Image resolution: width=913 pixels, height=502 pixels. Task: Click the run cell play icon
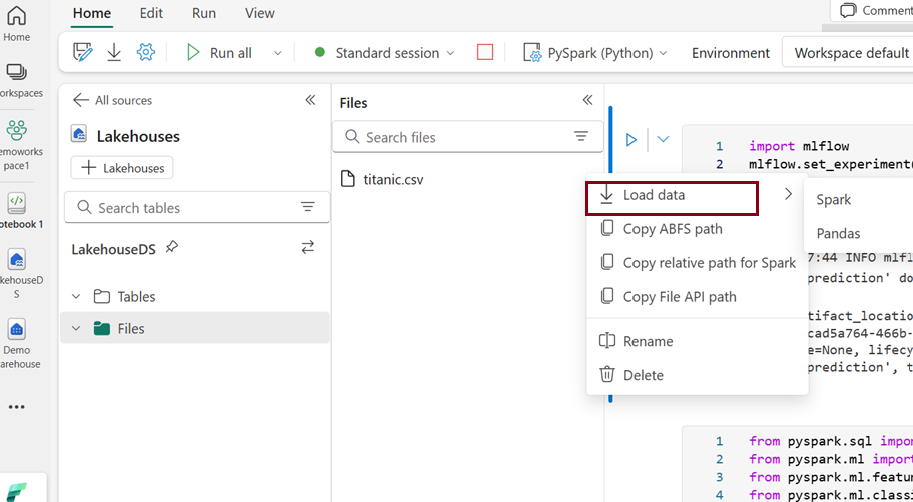631,140
